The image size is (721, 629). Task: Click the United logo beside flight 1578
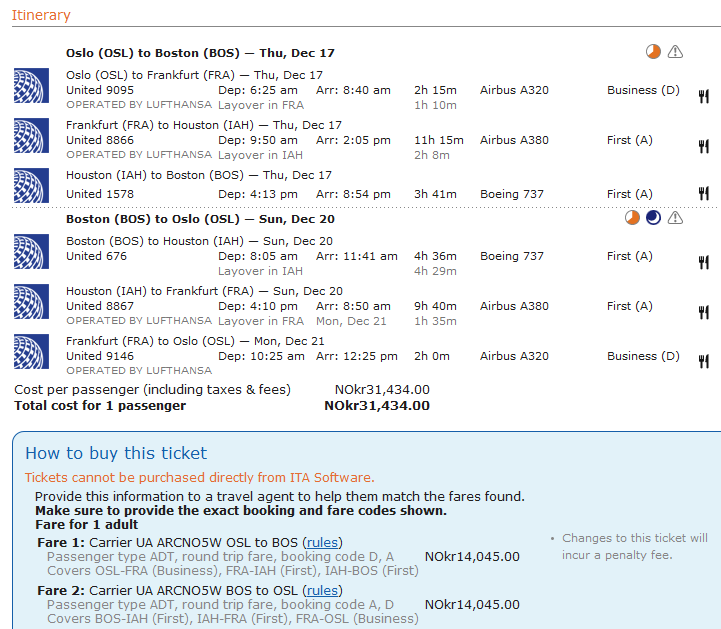(x=32, y=185)
